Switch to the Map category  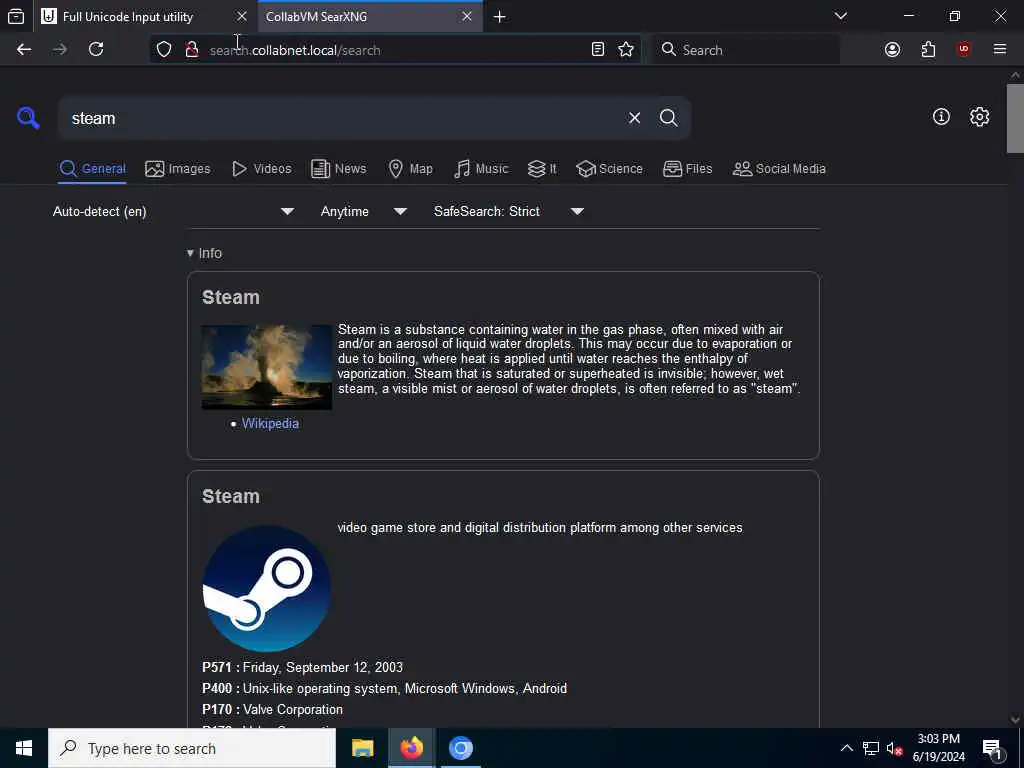click(411, 169)
